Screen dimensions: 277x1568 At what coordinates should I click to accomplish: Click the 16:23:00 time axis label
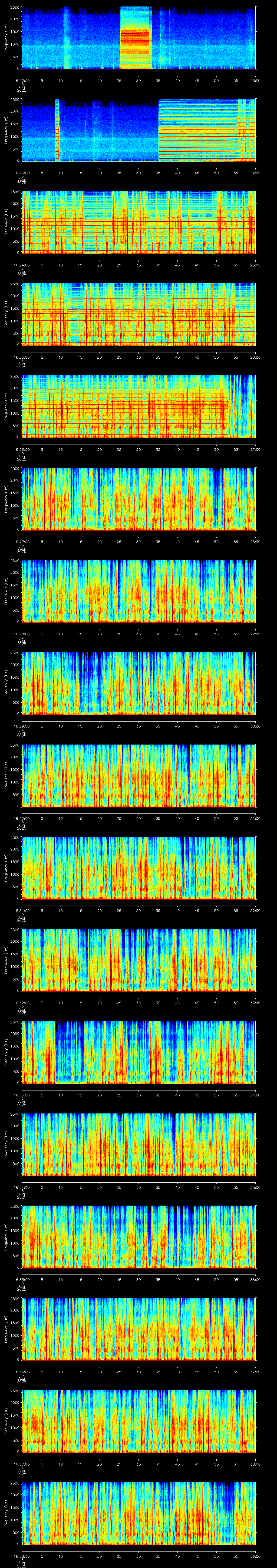21,173
